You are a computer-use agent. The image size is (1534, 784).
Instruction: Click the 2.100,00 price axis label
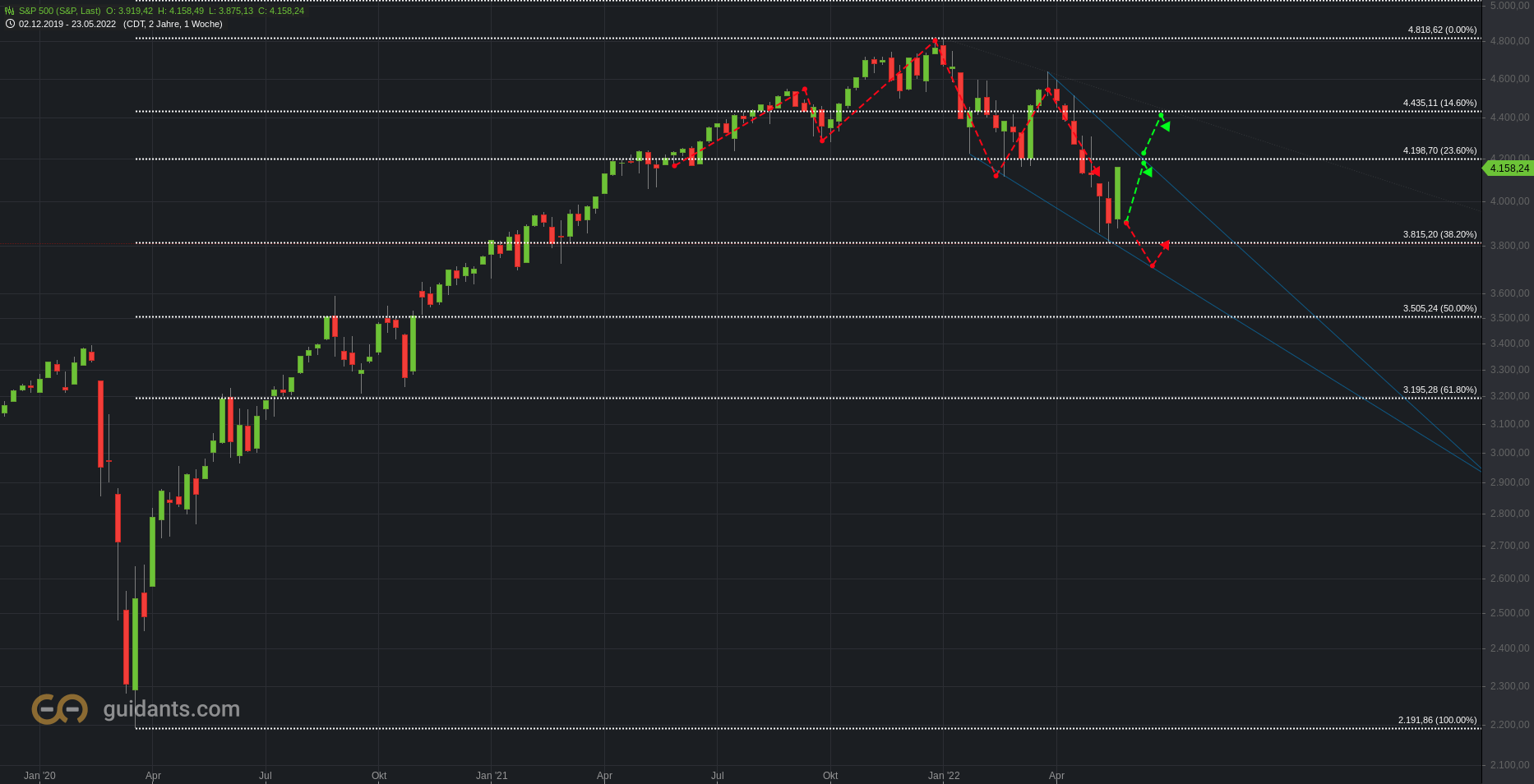(x=1509, y=765)
